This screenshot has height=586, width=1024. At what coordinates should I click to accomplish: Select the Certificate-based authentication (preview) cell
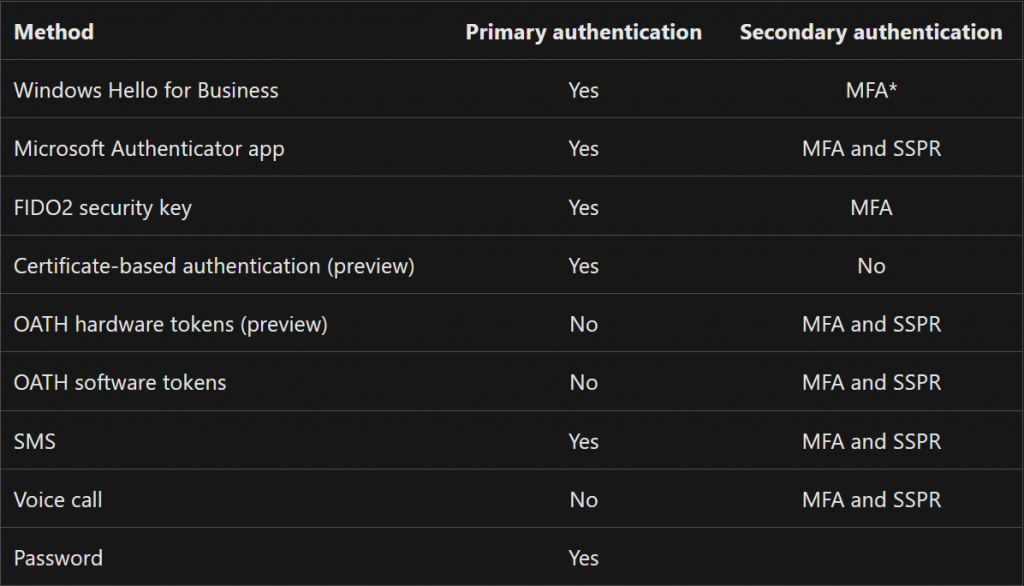click(214, 266)
